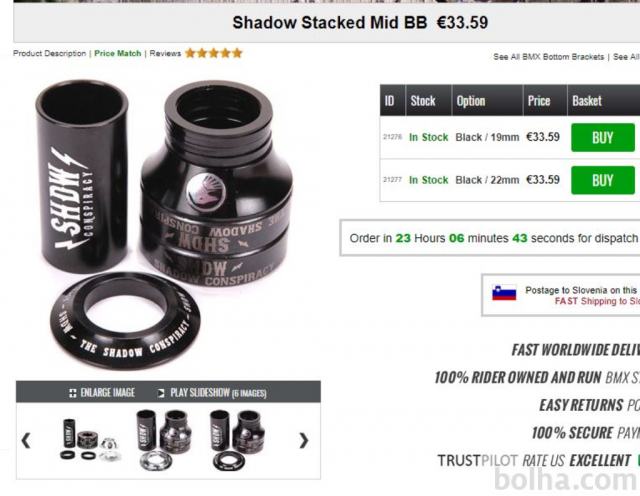Open the Reviews link

pyautogui.click(x=165, y=53)
